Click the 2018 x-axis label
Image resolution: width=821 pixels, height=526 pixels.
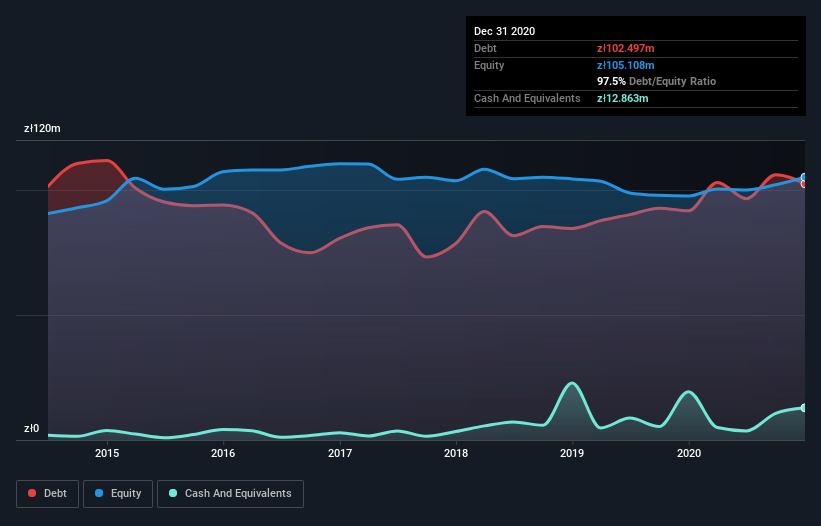[x=456, y=453]
